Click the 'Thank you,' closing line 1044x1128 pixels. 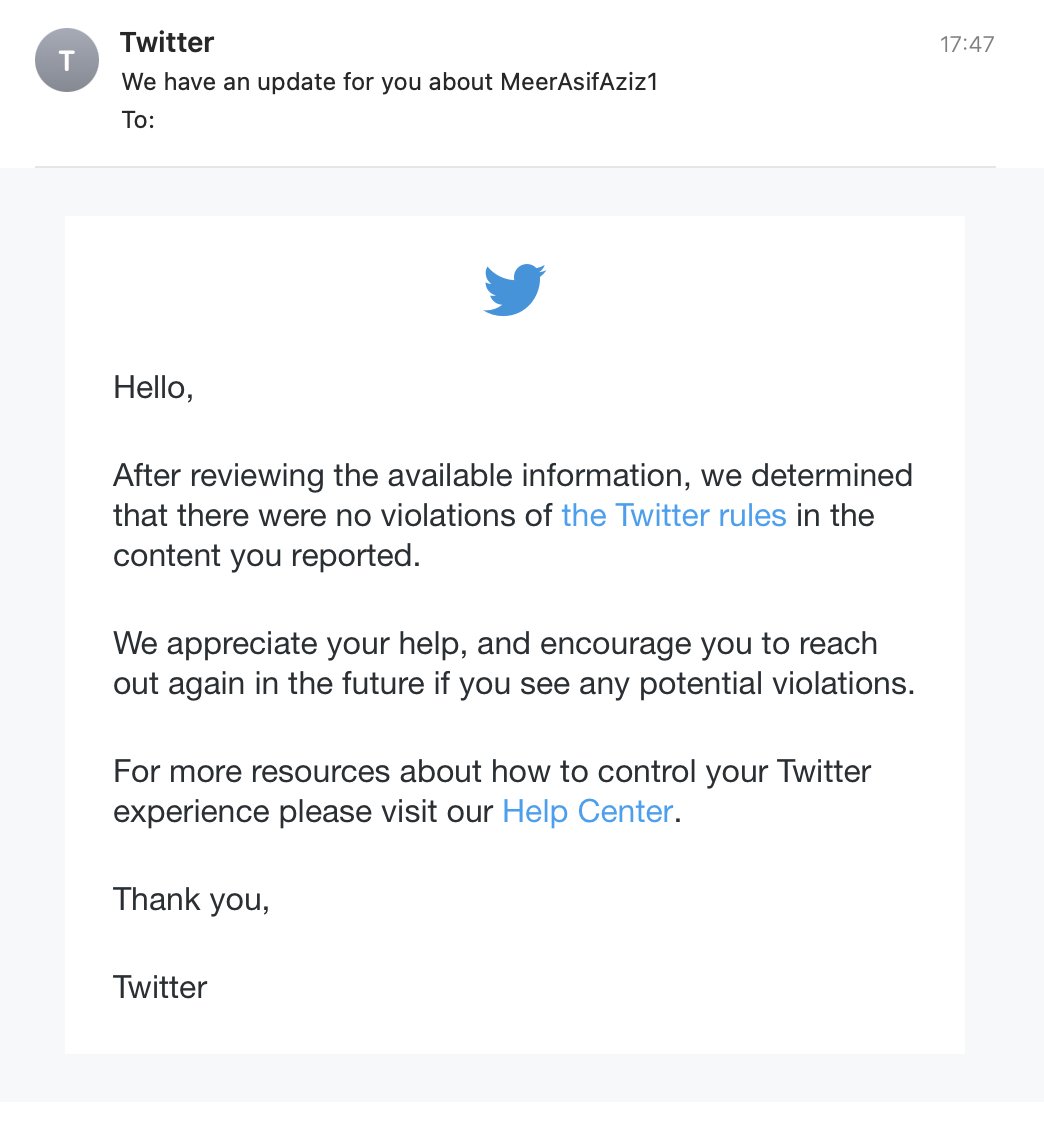tap(191, 899)
